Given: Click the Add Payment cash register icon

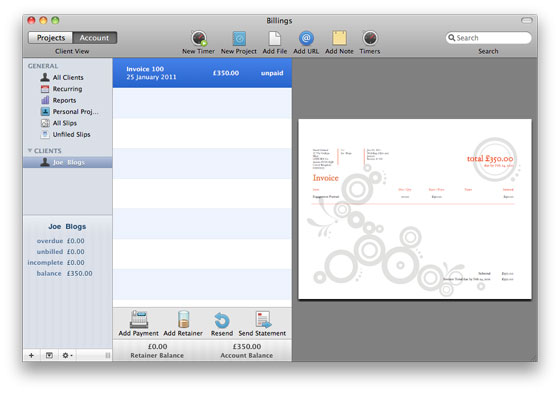Looking at the screenshot, I should [x=139, y=319].
